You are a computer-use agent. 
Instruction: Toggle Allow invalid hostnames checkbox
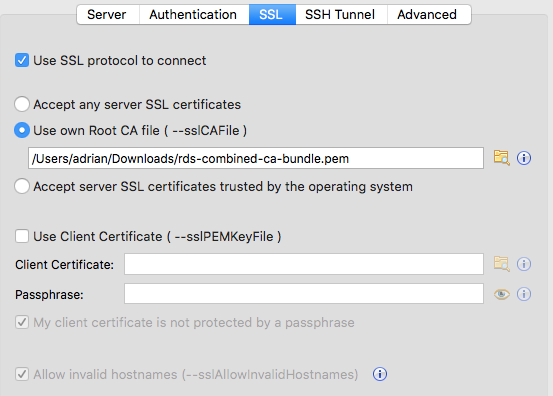pos(22,374)
